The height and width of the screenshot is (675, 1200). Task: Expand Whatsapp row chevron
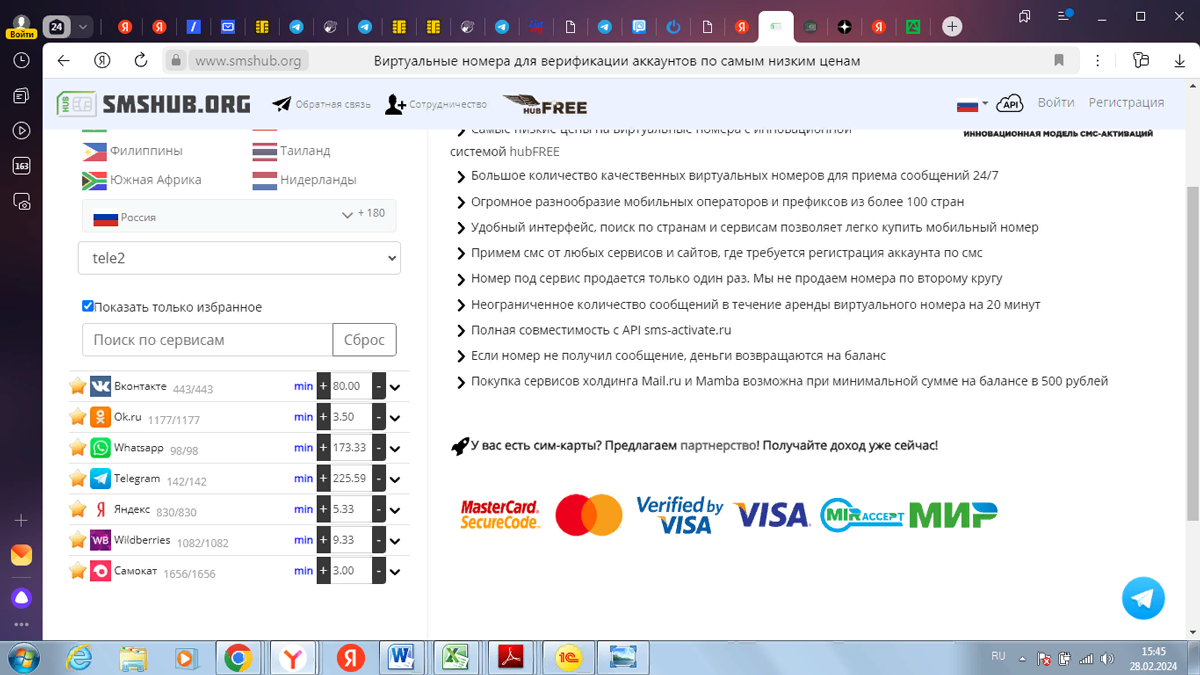click(395, 449)
